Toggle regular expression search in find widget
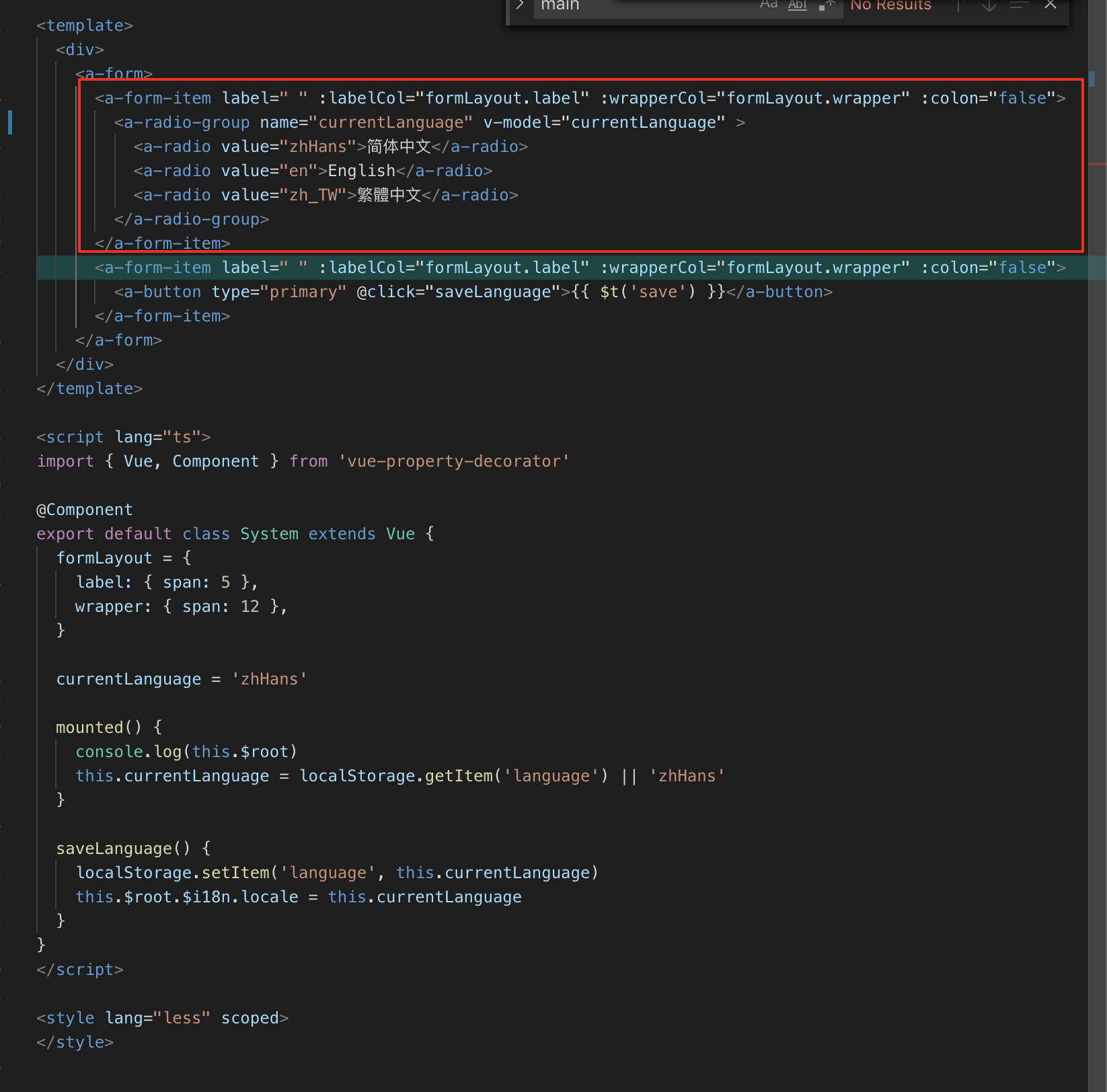 pyautogui.click(x=827, y=5)
